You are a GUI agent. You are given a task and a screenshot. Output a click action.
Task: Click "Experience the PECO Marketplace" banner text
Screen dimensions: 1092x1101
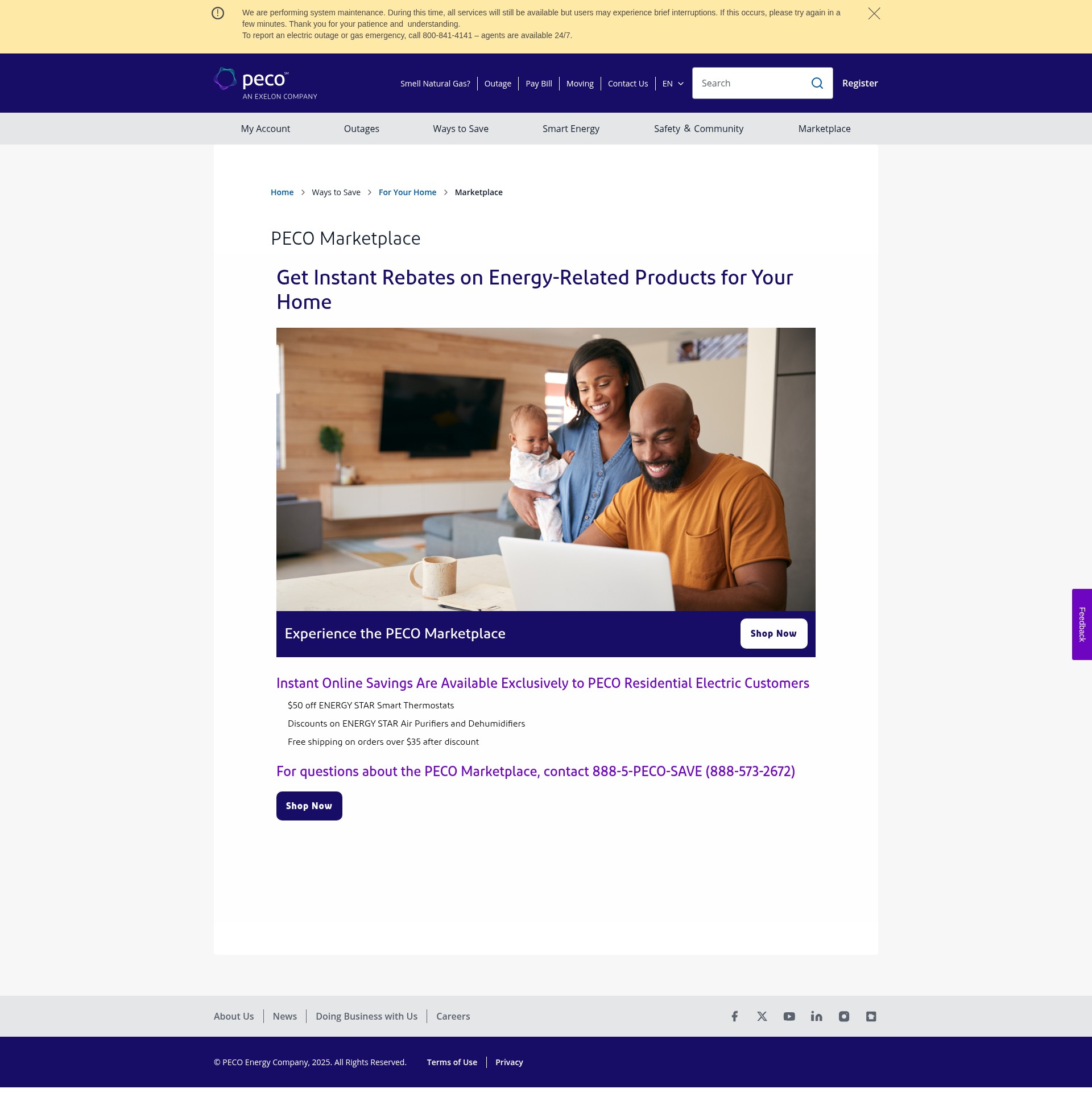tap(395, 634)
